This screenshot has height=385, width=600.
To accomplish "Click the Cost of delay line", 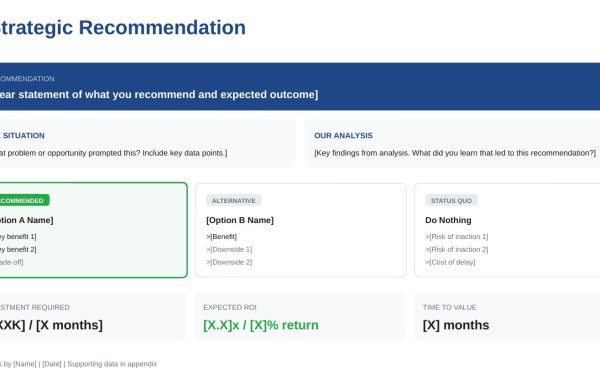I will click(450, 262).
